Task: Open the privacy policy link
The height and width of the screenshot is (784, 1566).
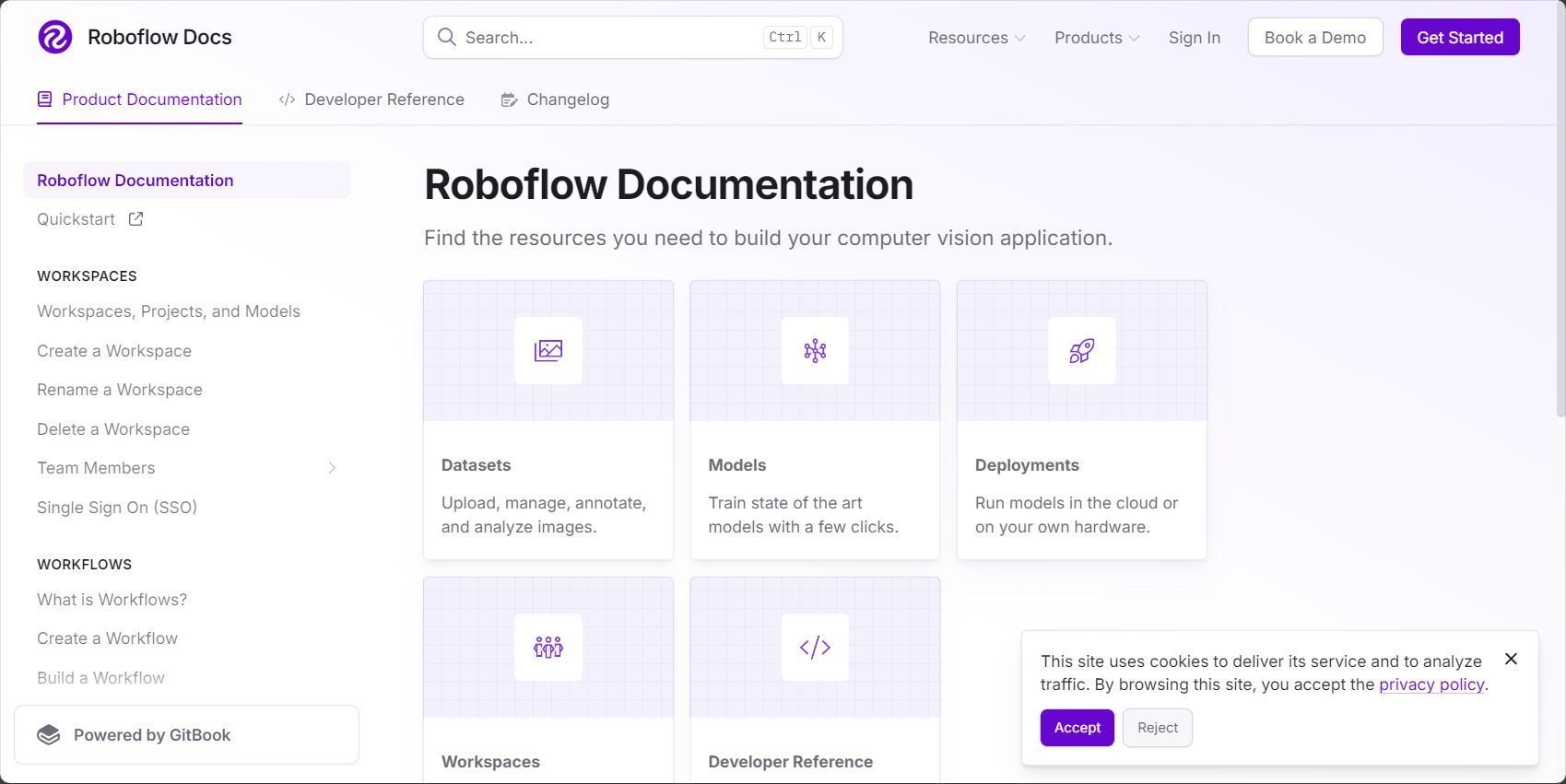Action: (1431, 685)
